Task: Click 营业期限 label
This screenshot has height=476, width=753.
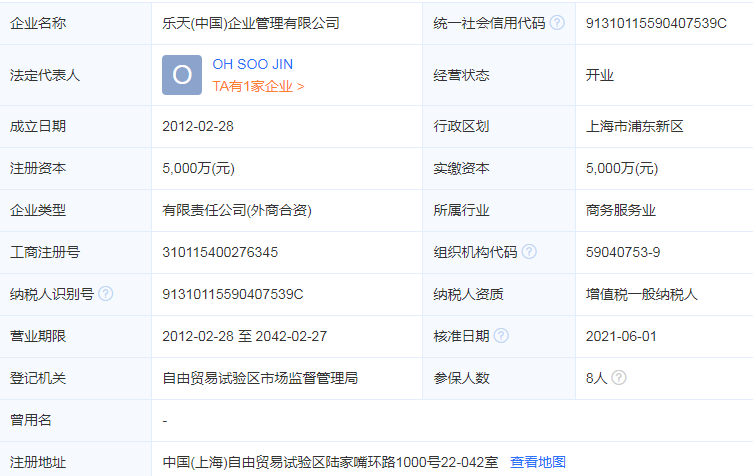Action: click(x=38, y=336)
